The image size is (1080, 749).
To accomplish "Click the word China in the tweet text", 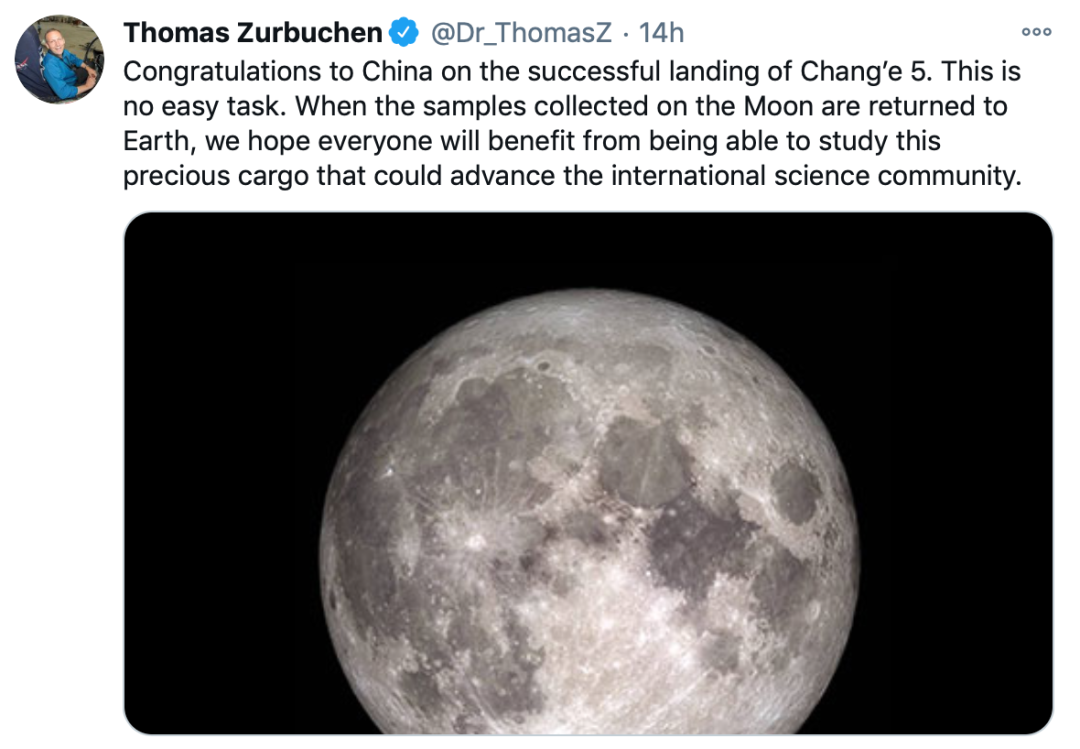I will tap(397, 72).
